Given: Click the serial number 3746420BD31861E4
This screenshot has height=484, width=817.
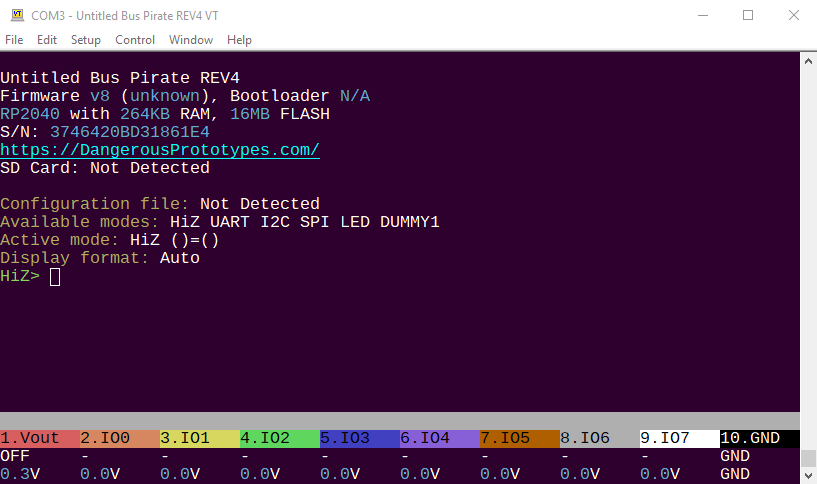Looking at the screenshot, I should 130,132.
